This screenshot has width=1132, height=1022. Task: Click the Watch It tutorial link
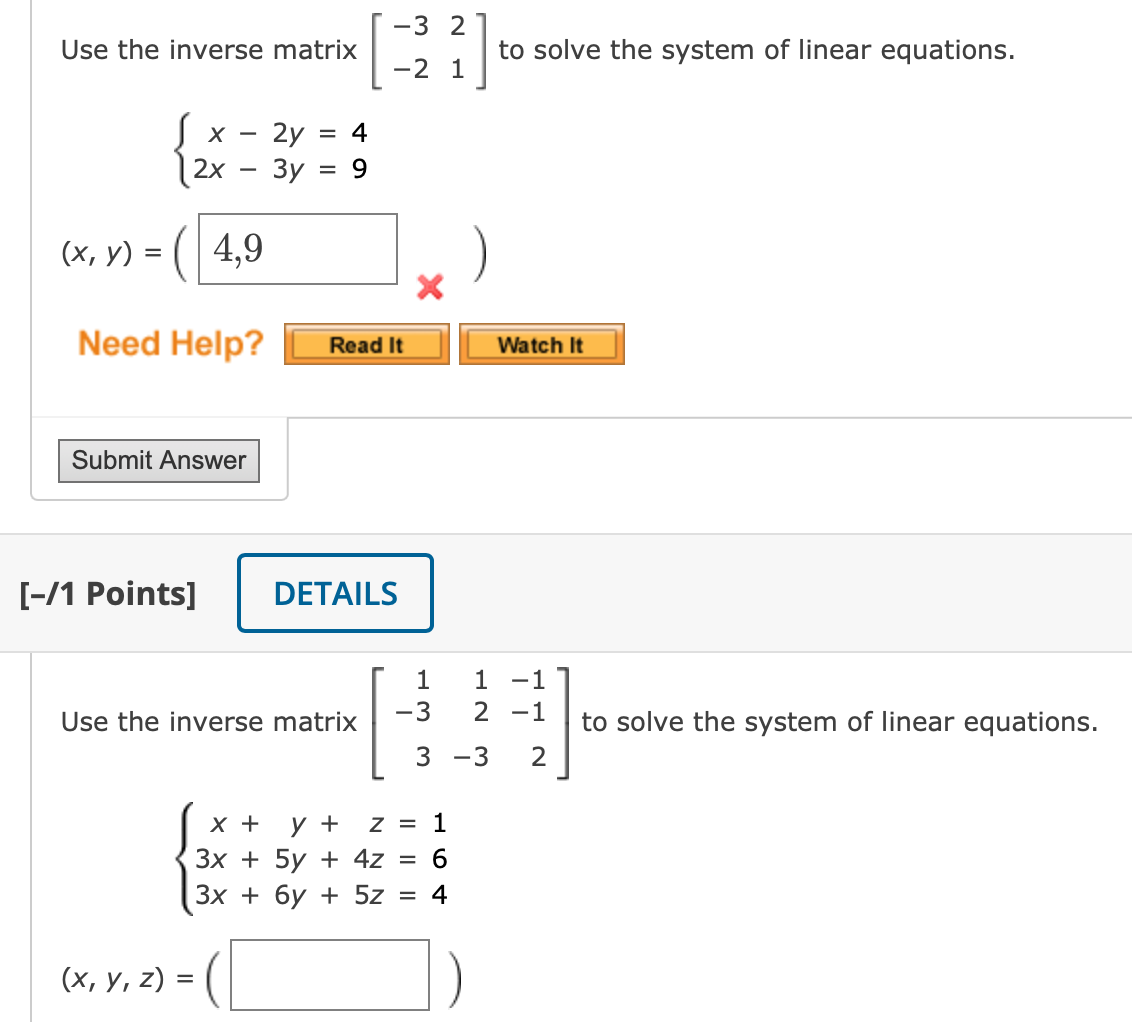pos(541,343)
